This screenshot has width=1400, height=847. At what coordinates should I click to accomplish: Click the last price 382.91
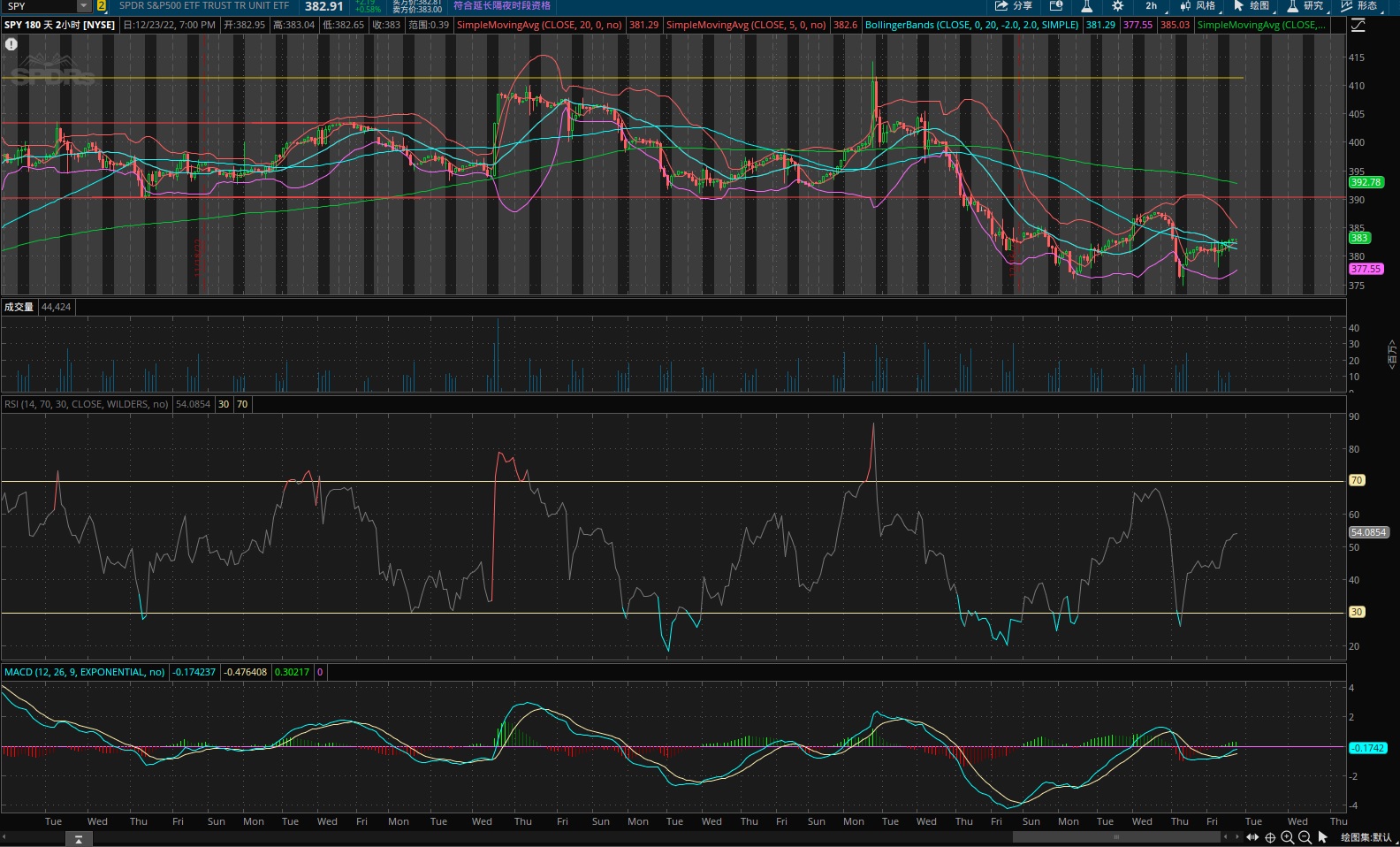point(323,6)
